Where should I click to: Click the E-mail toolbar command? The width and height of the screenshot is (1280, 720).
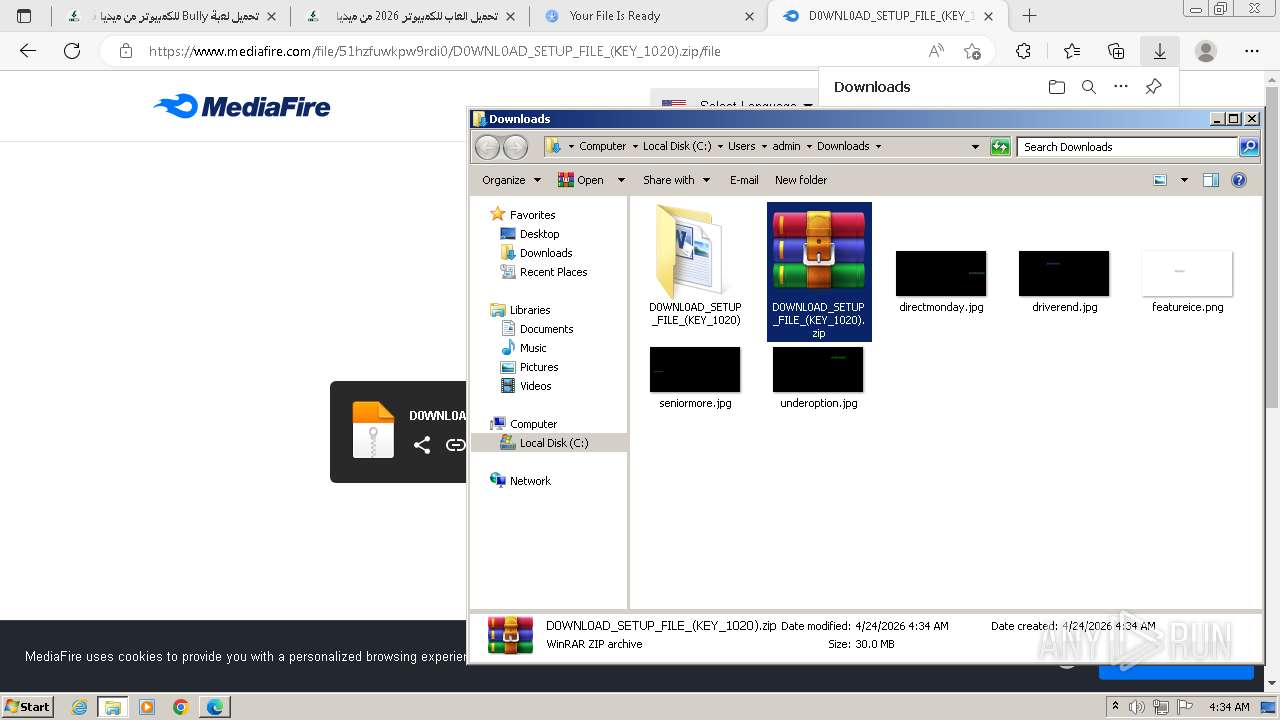click(744, 180)
